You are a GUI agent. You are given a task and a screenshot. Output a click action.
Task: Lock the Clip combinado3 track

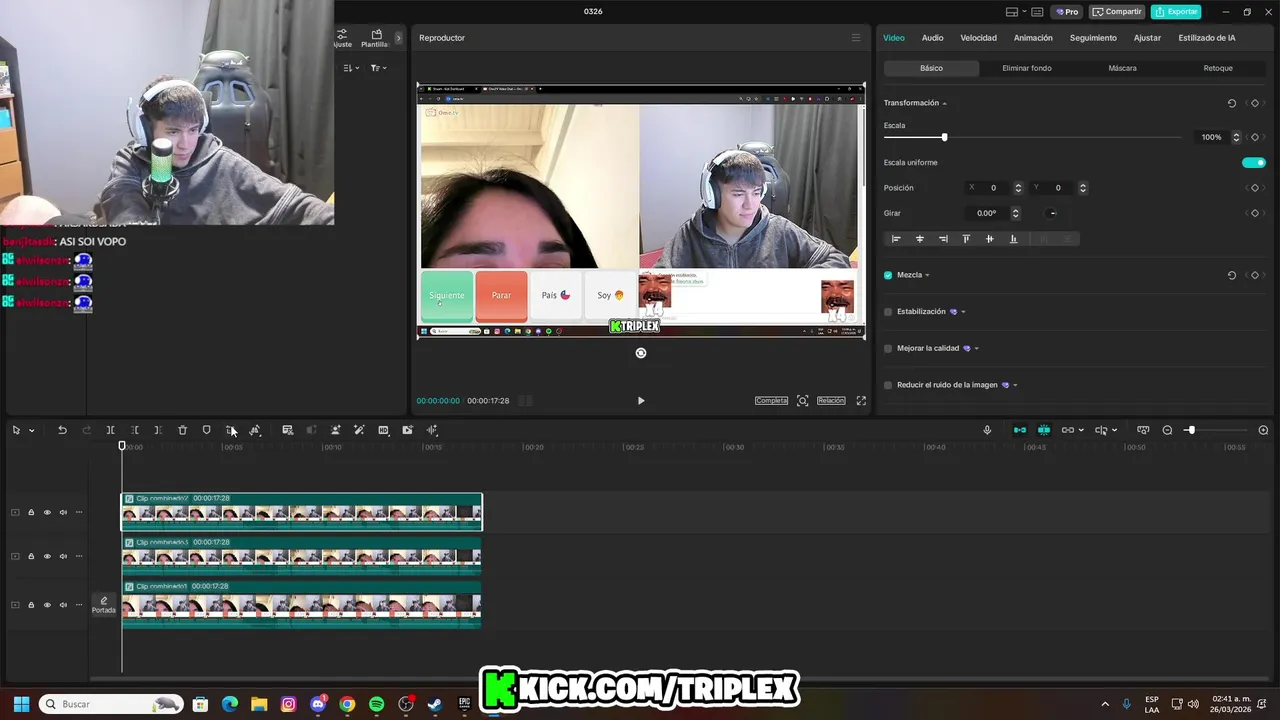tap(31, 556)
